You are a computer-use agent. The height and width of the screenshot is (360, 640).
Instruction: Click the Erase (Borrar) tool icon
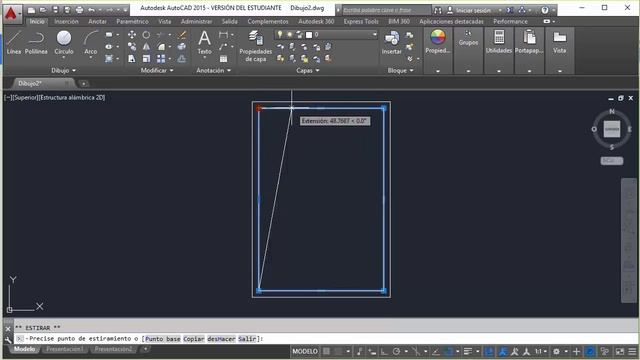pyautogui.click(x=182, y=35)
